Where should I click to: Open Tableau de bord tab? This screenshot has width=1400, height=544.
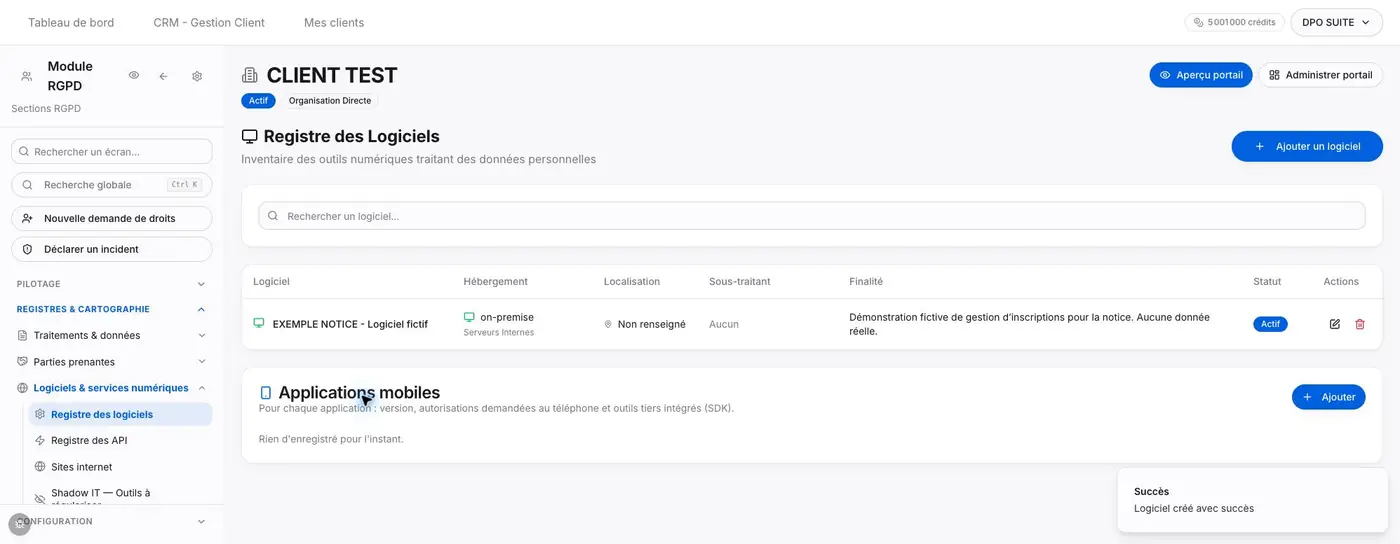71,22
